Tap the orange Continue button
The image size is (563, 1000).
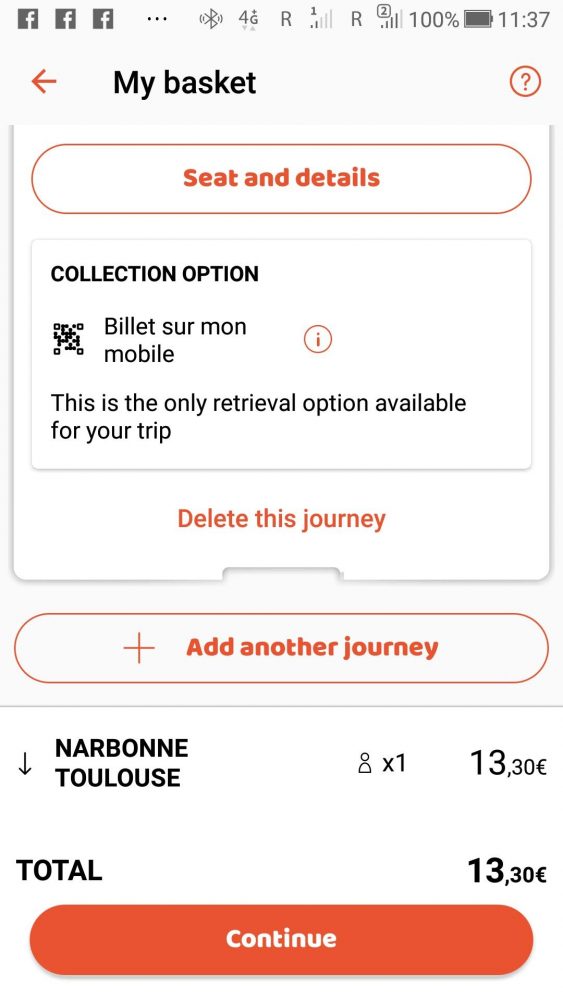(281, 939)
